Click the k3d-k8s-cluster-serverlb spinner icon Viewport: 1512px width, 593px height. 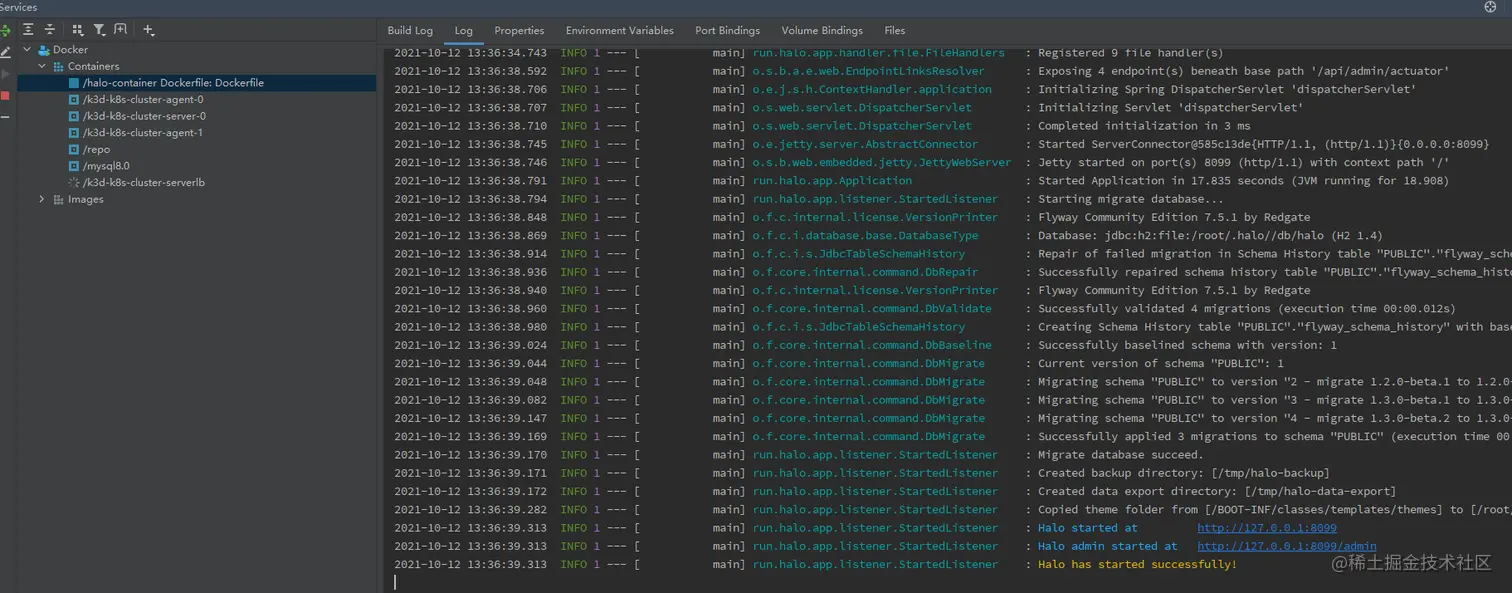(x=73, y=183)
